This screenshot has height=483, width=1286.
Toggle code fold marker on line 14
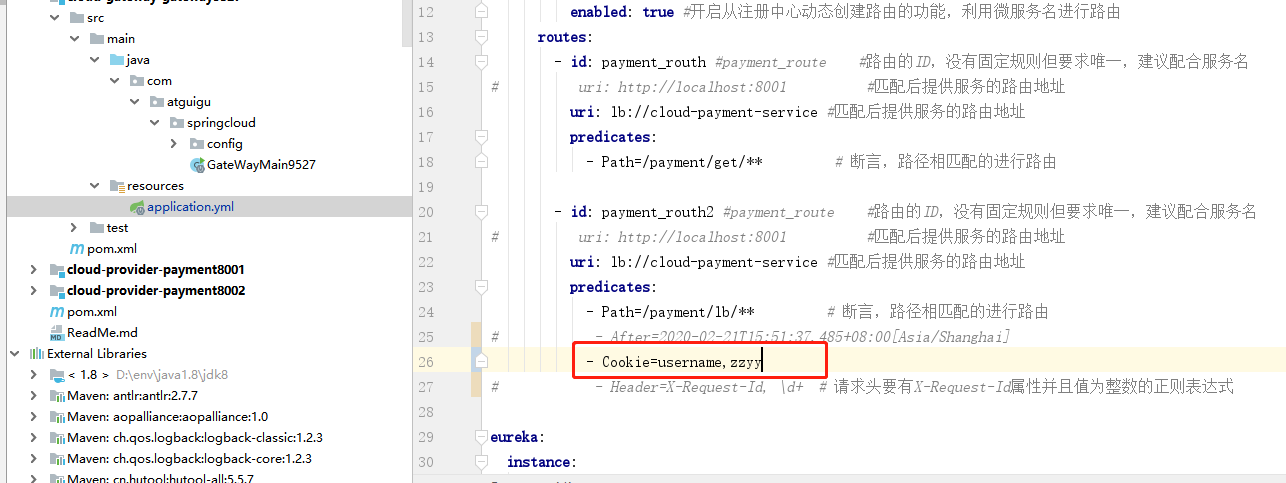481,62
